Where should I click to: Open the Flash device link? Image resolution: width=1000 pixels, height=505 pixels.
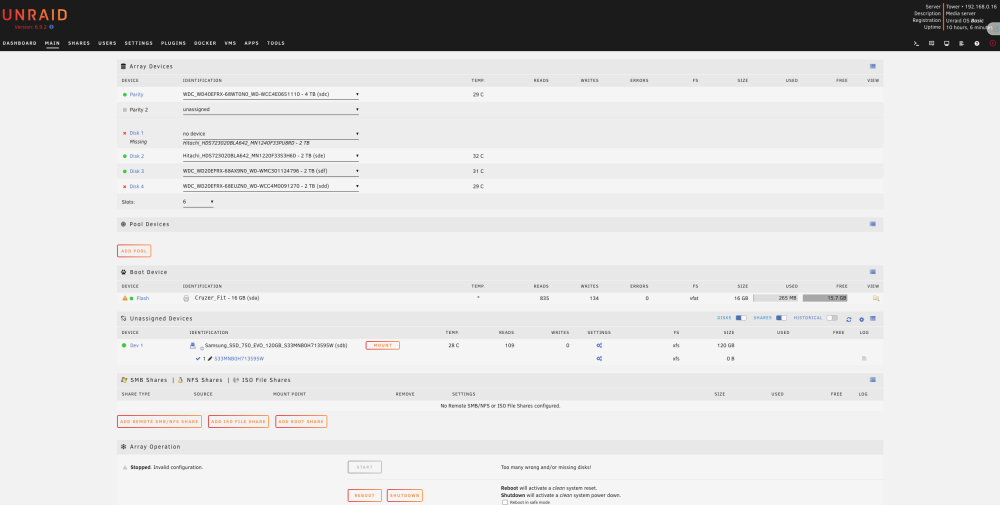[x=143, y=298]
